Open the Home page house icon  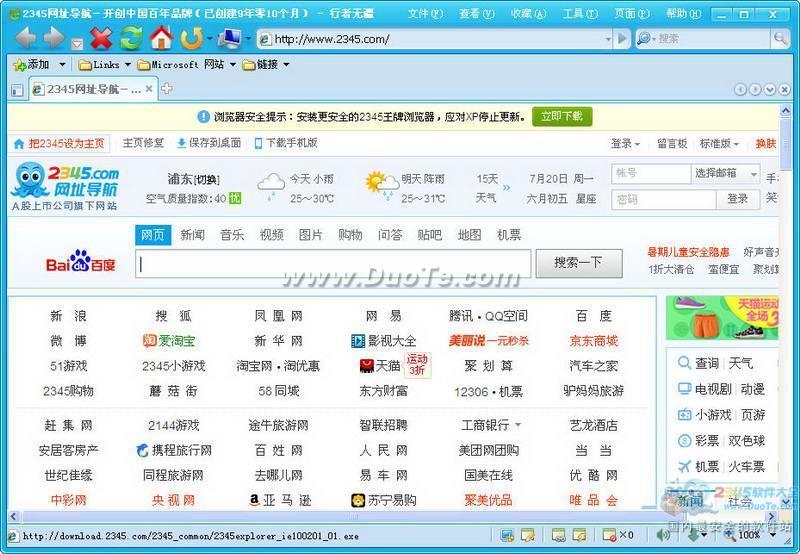tap(161, 38)
